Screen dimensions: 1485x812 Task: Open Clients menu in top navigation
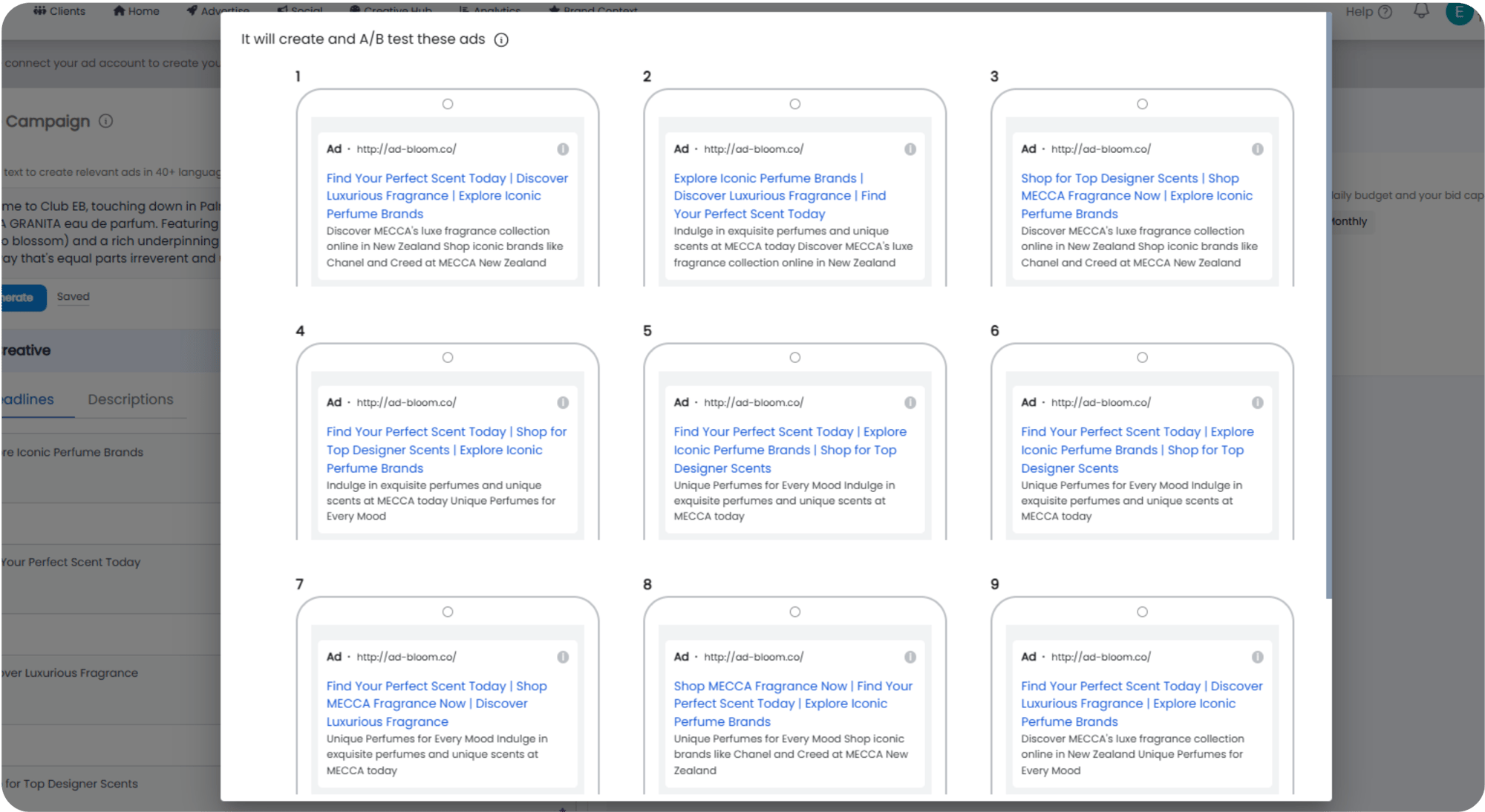(59, 11)
